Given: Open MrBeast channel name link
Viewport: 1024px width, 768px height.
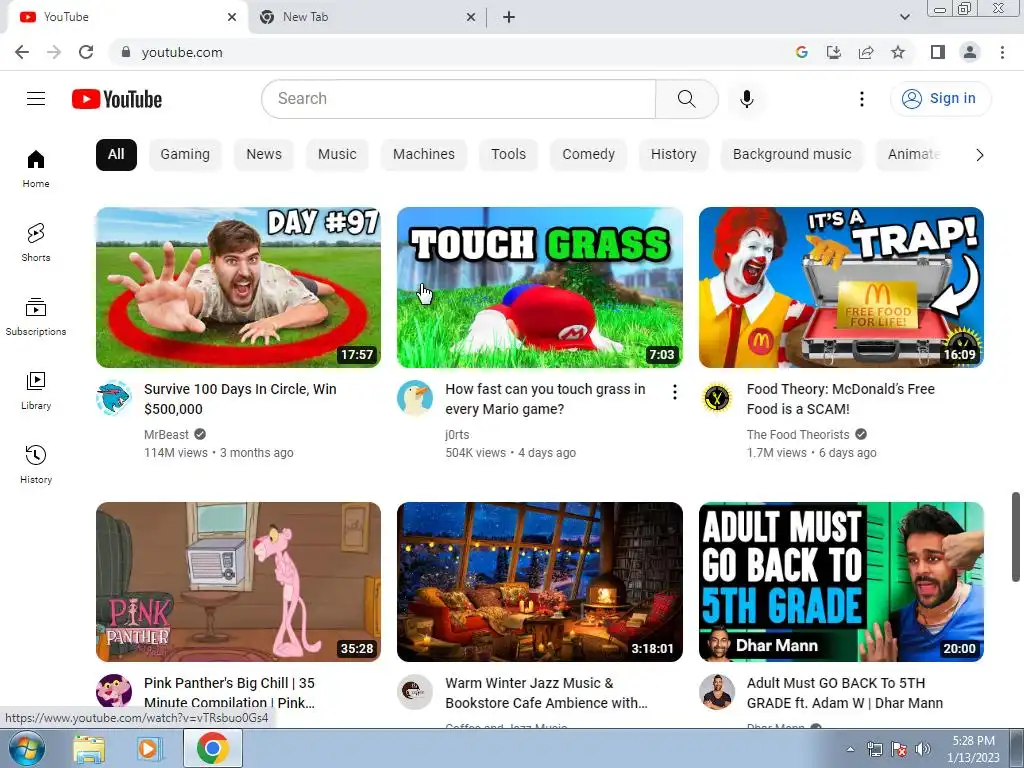Looking at the screenshot, I should click(x=166, y=434).
